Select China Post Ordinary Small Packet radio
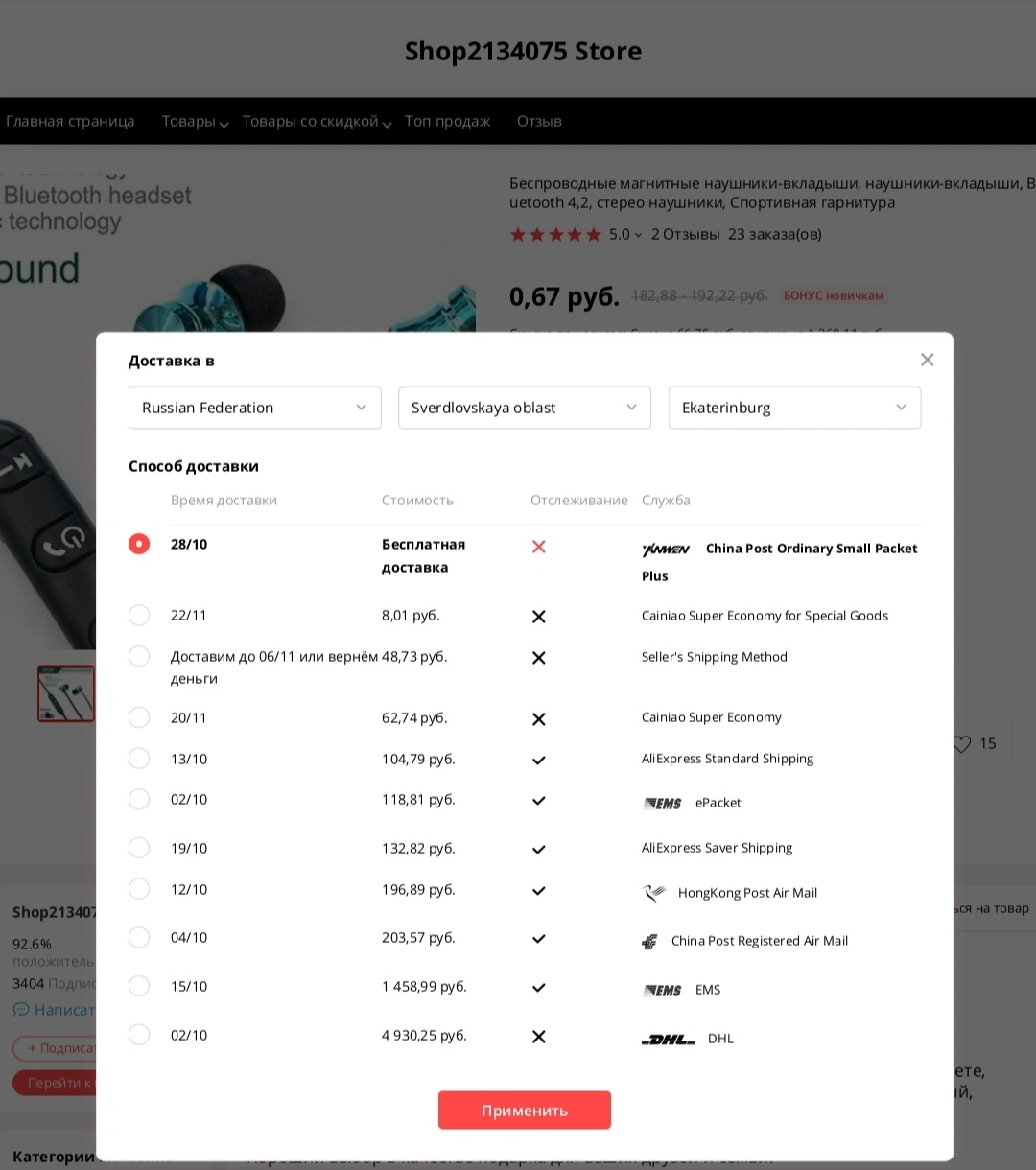 click(x=139, y=544)
